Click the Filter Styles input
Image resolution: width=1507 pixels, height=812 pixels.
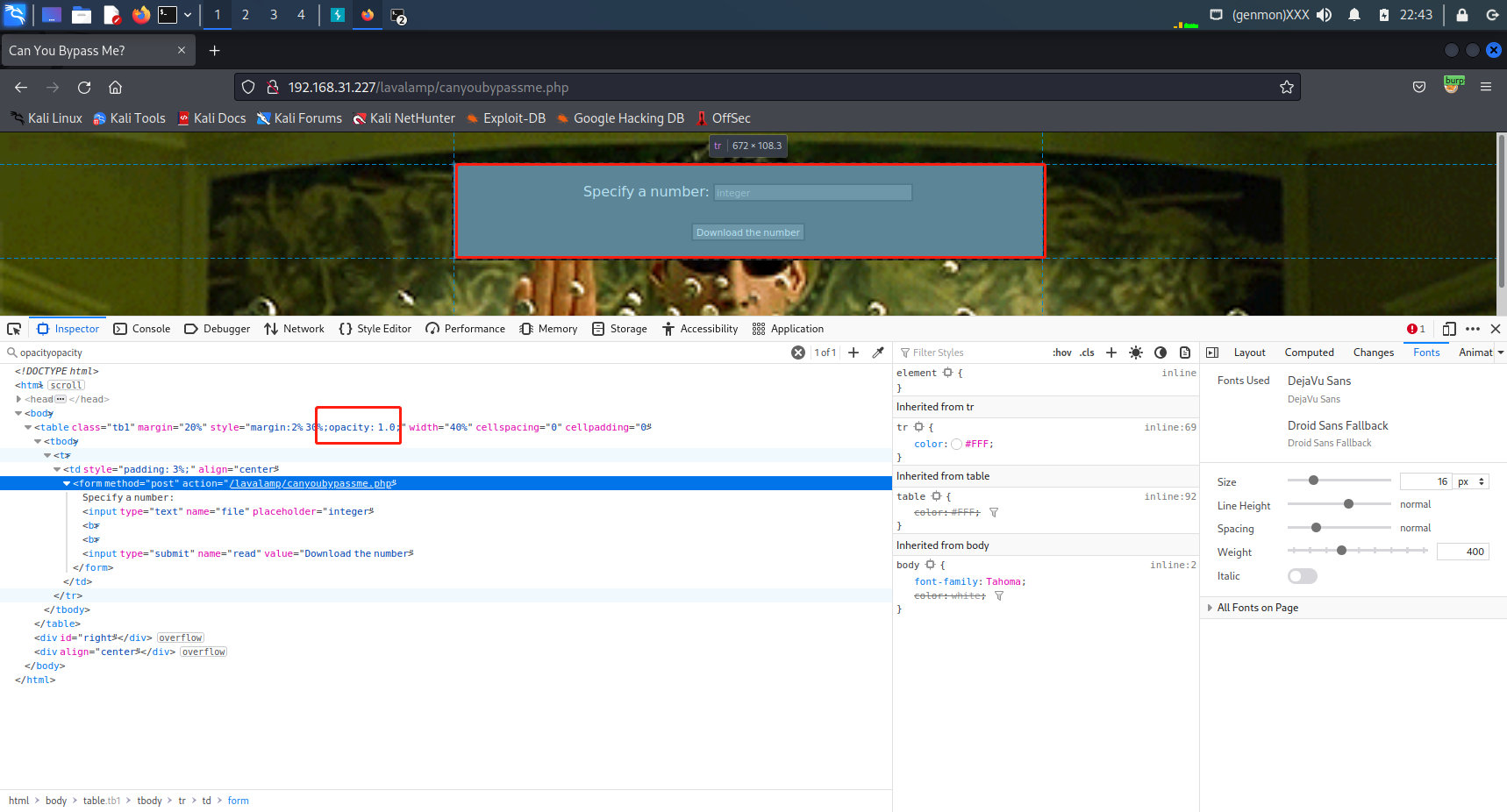point(974,353)
